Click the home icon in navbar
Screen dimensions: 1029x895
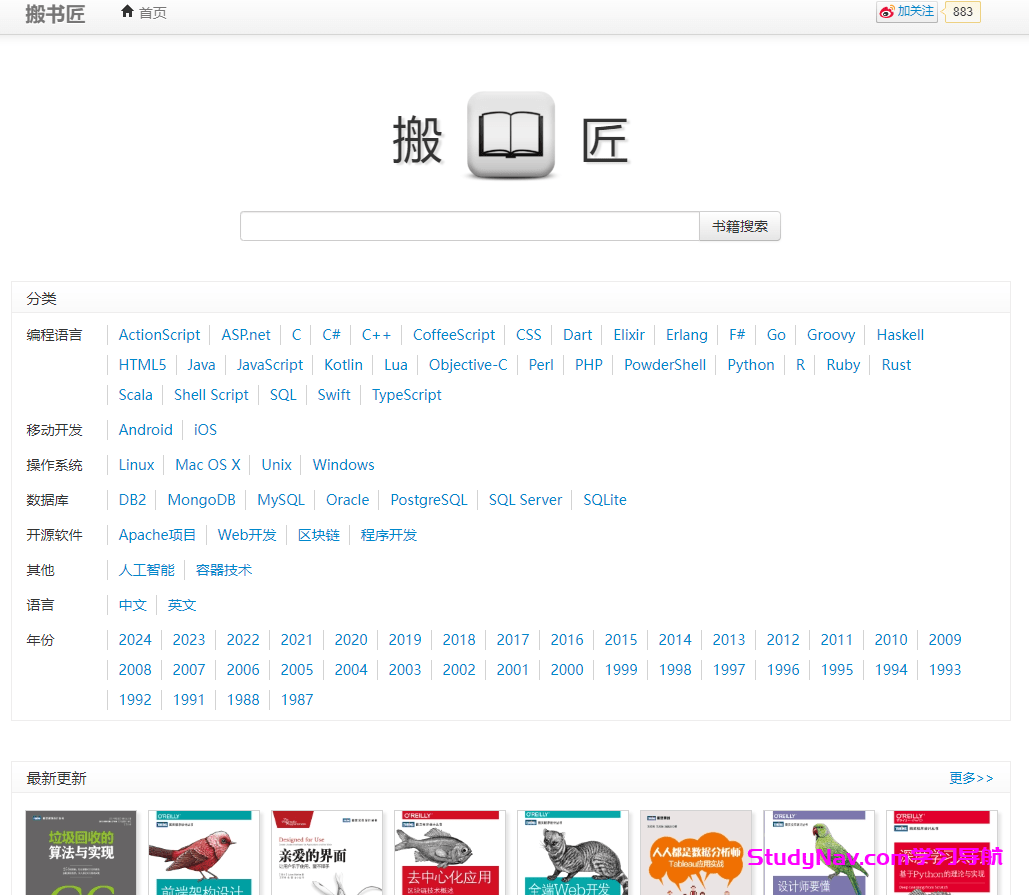point(127,12)
